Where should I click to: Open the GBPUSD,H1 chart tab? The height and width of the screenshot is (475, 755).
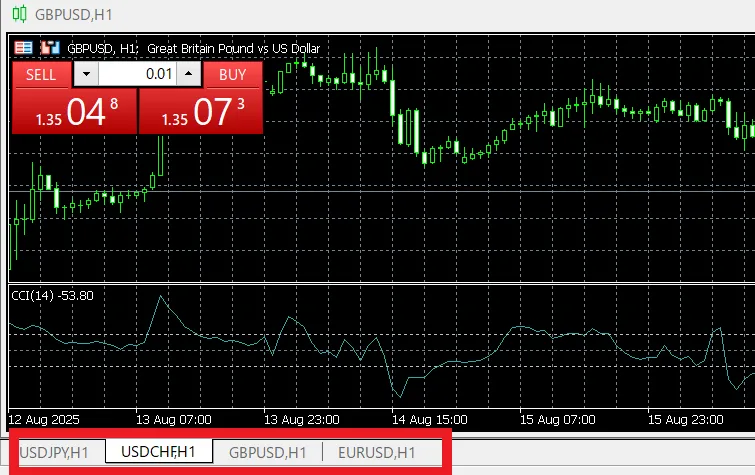[x=267, y=452]
